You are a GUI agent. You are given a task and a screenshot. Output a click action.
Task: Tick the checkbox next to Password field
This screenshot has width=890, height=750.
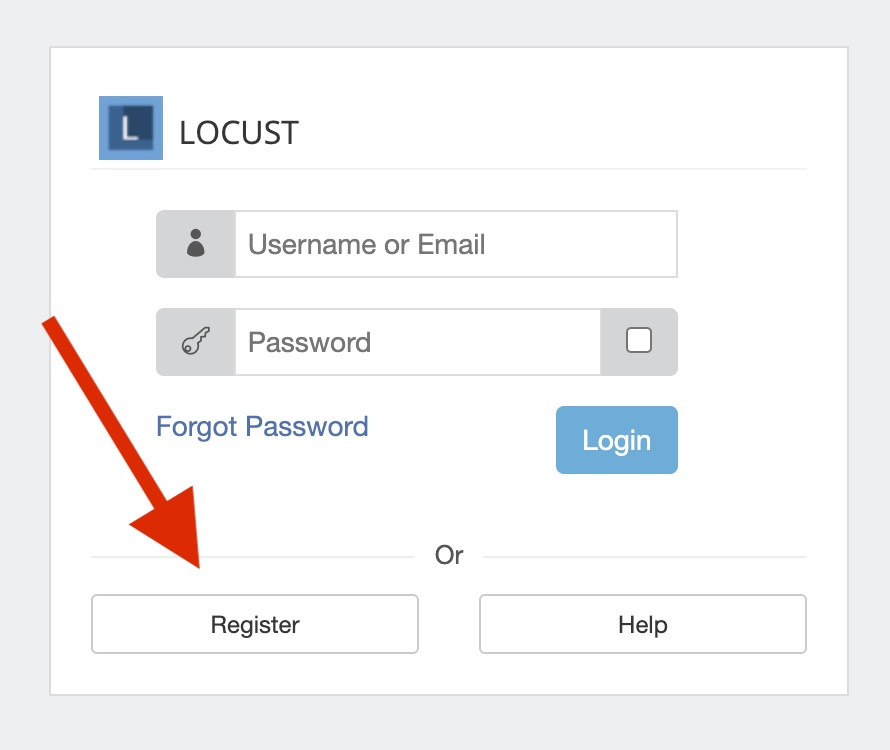pos(638,341)
